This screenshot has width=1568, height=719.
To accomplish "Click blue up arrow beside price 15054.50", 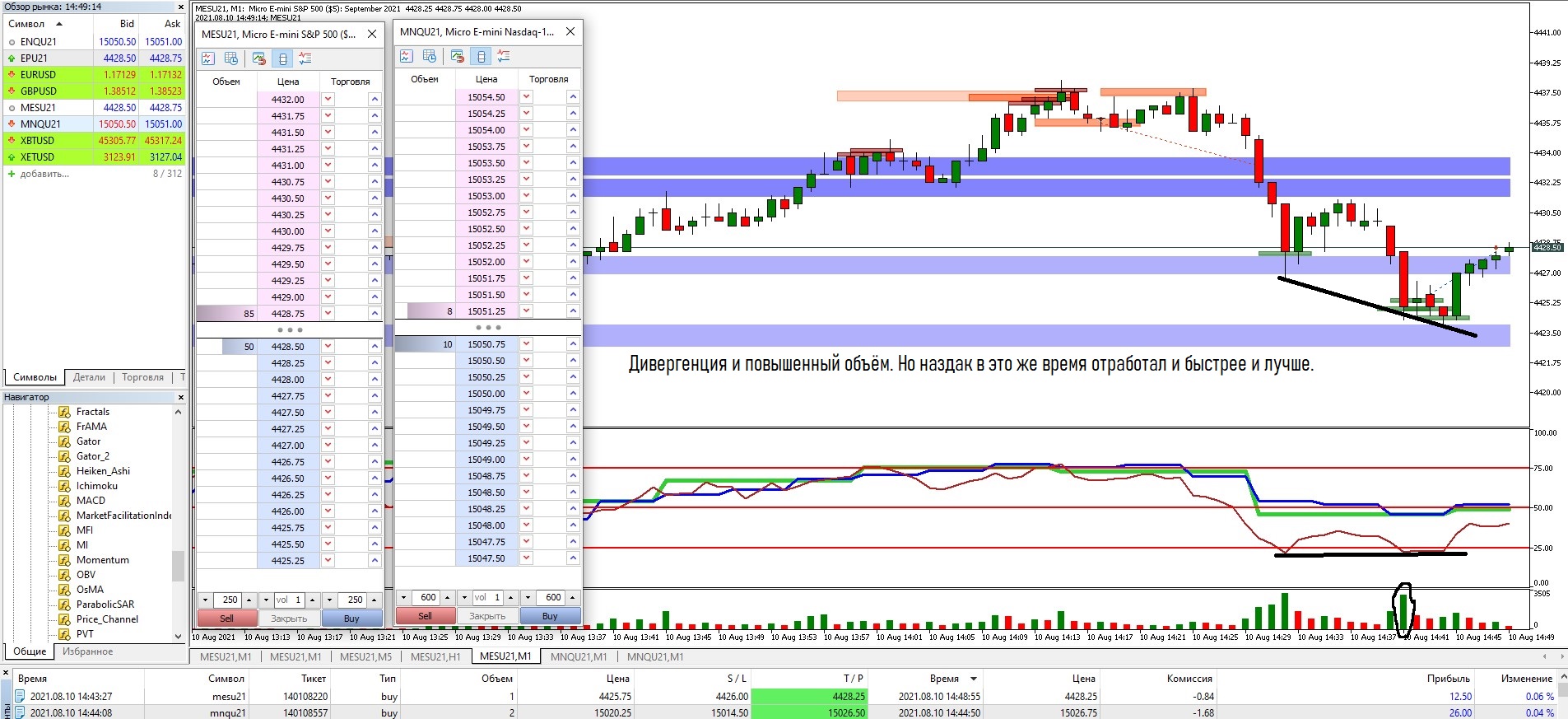I will coord(573,97).
